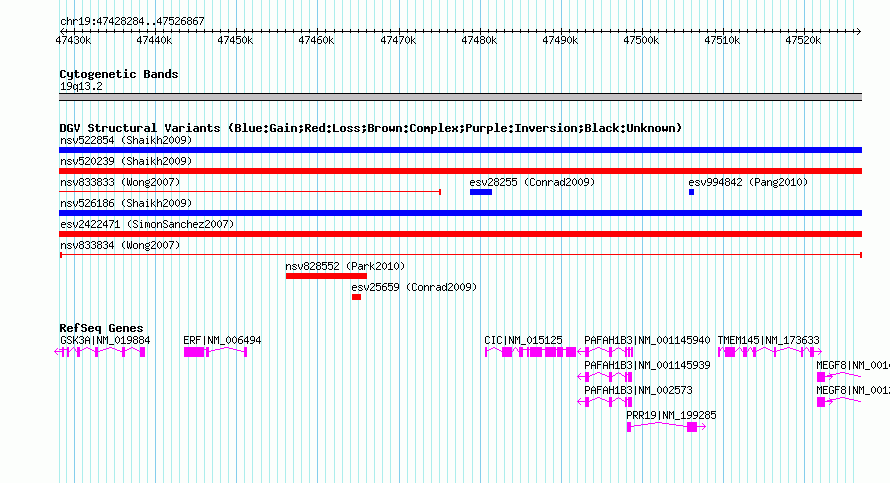Click the left arrow of the coordinate ruler
Image resolution: width=890 pixels, height=483 pixels.
(x=63, y=31)
